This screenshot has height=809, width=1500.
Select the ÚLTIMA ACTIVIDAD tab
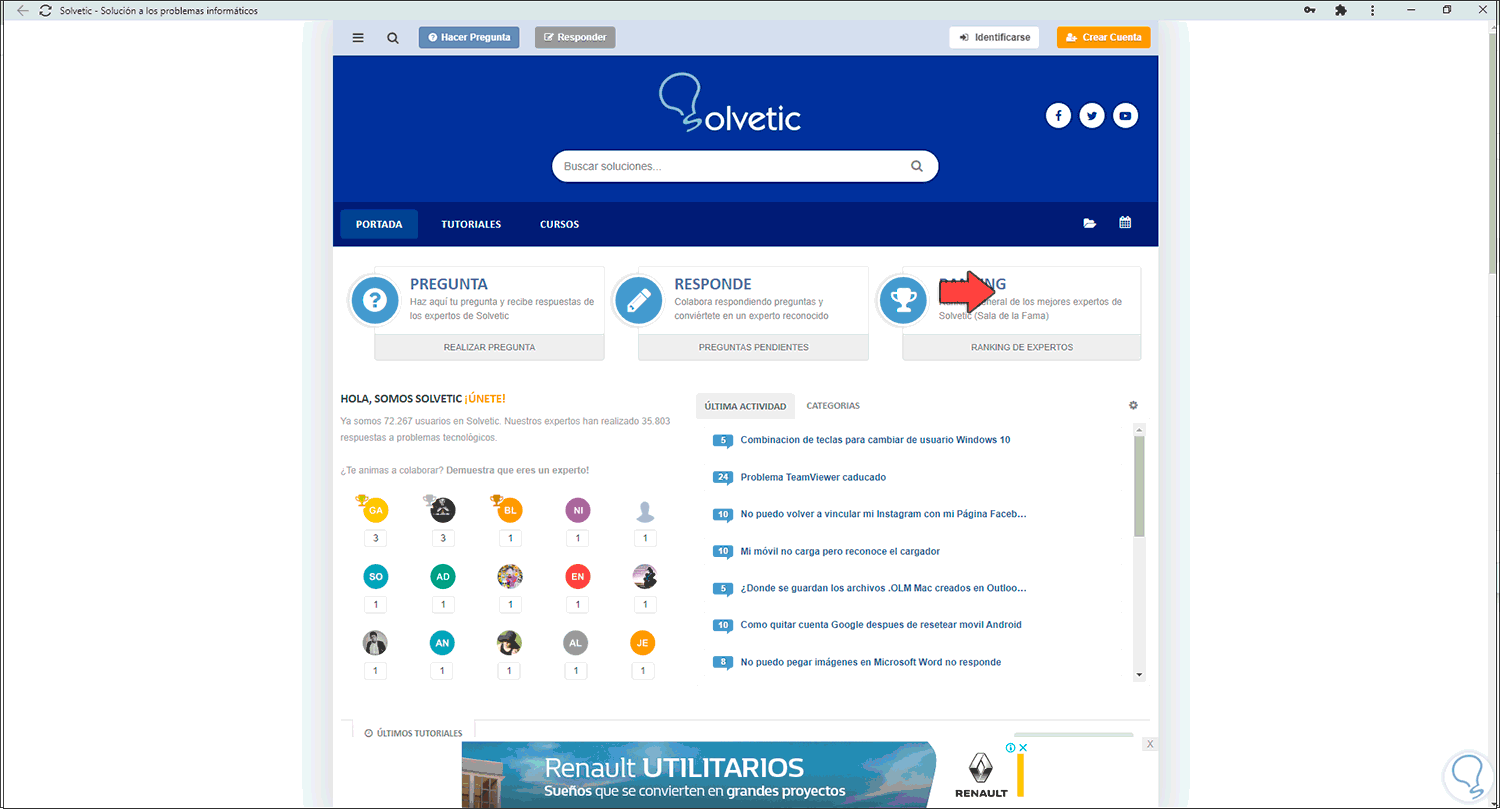pyautogui.click(x=745, y=406)
